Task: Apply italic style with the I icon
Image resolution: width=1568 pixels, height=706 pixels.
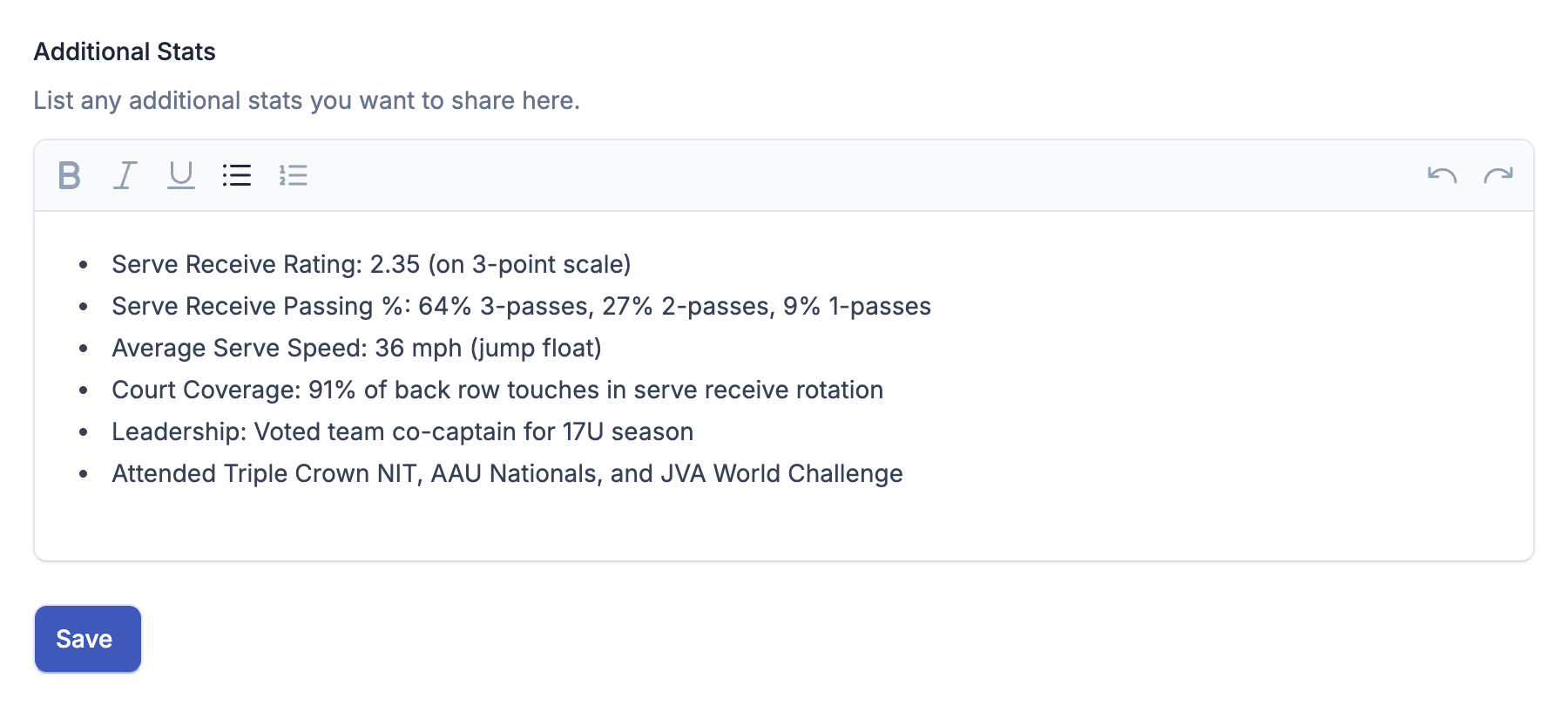Action: pyautogui.click(x=125, y=175)
